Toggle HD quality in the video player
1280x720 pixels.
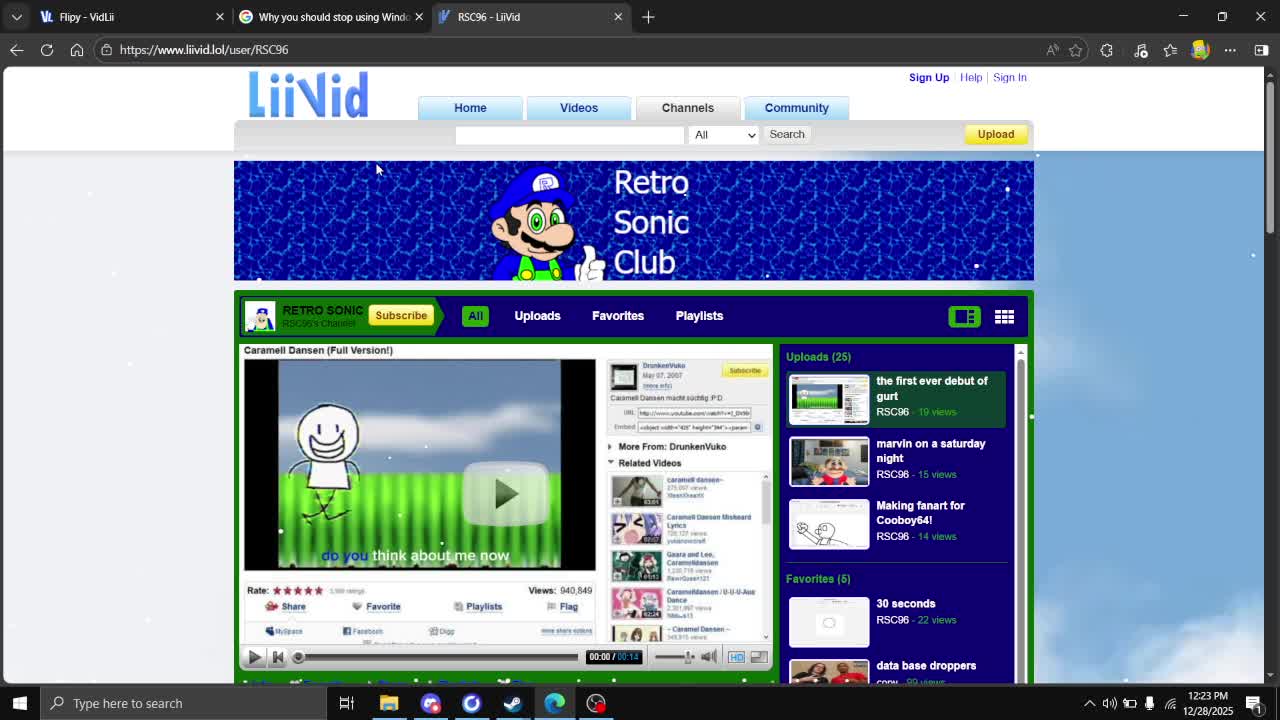tap(736, 657)
